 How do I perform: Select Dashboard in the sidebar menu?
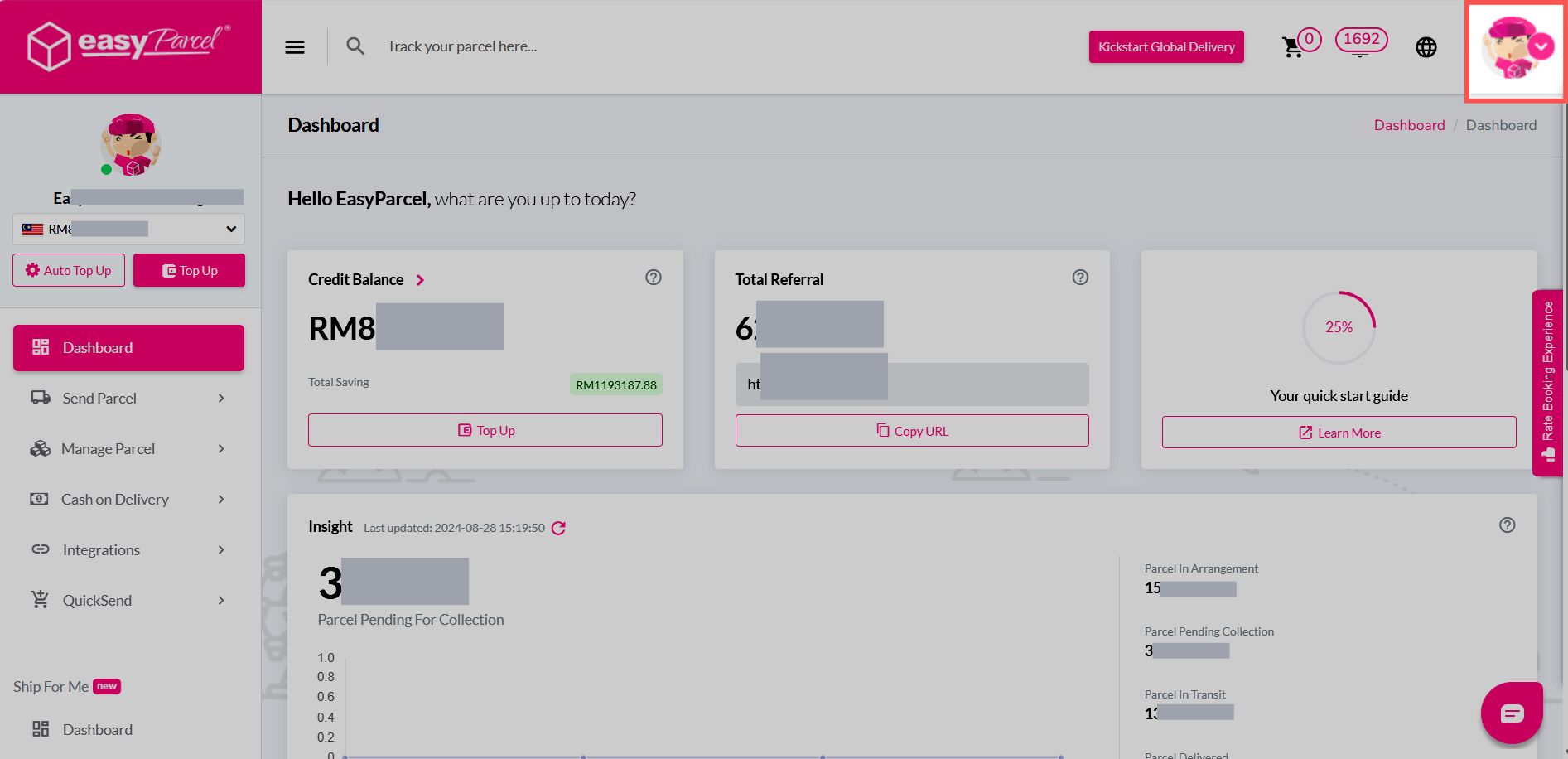(128, 348)
